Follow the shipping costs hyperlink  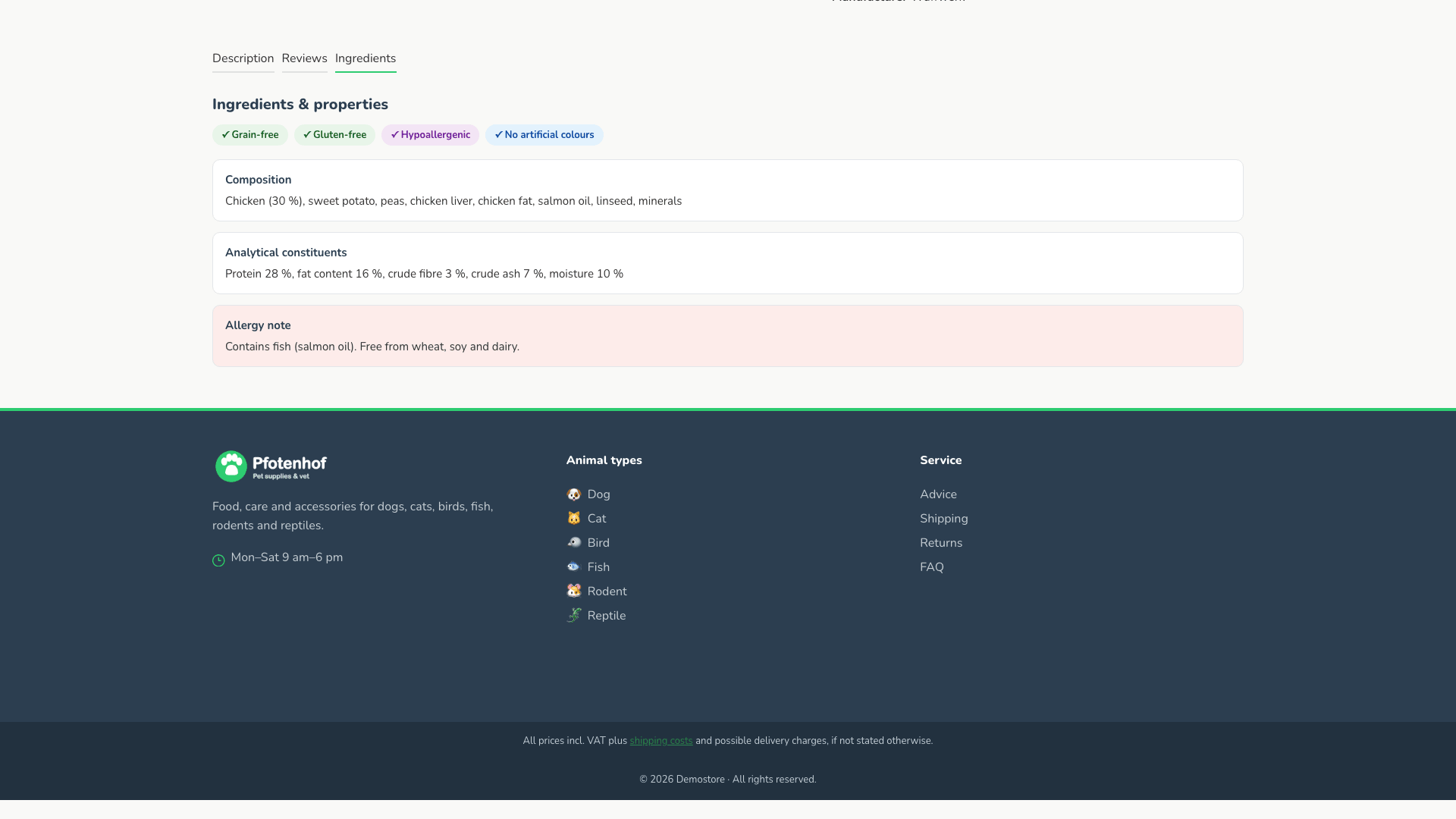pos(661,741)
